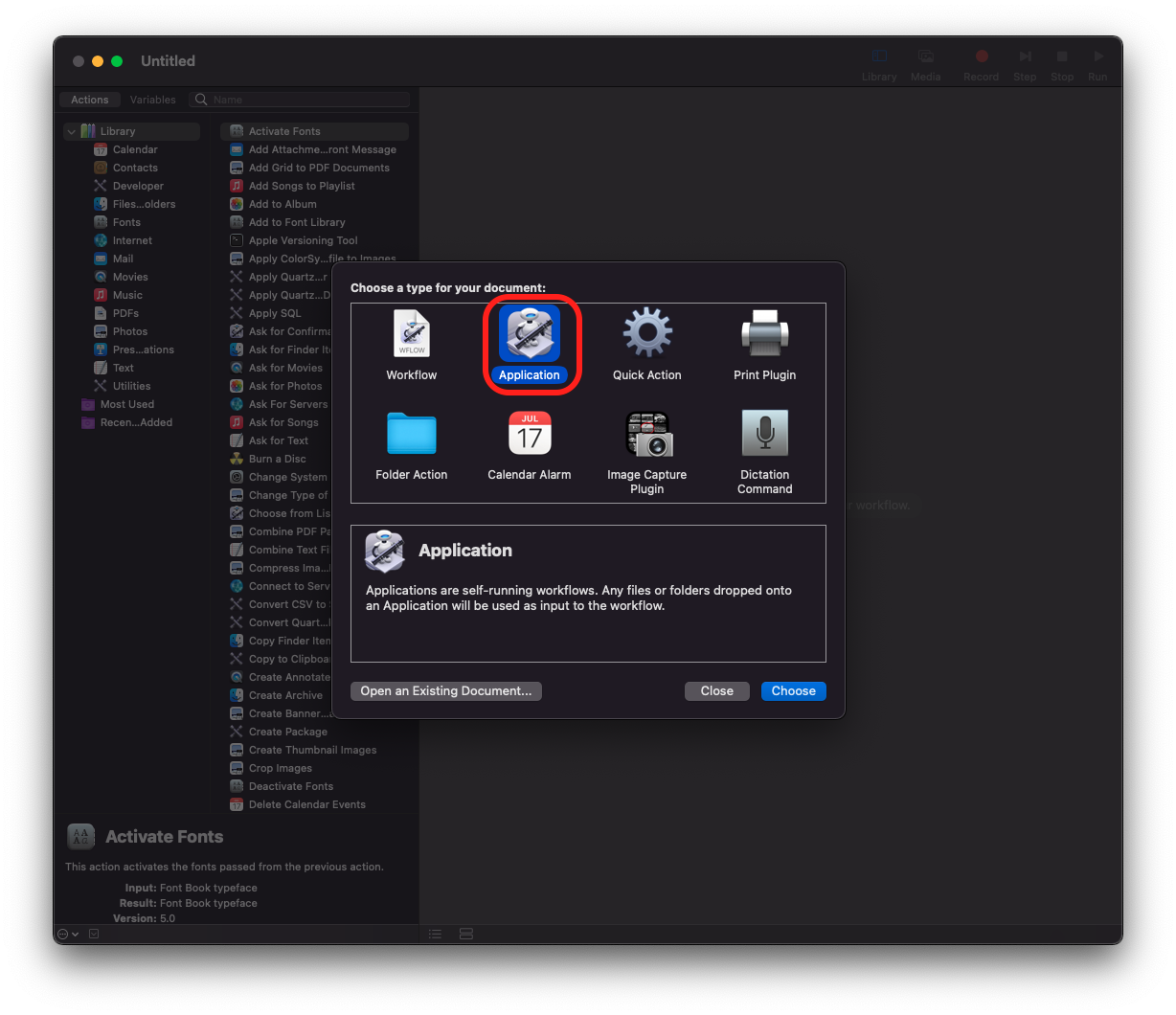Toggle the description panel checkbox icon

tap(94, 934)
